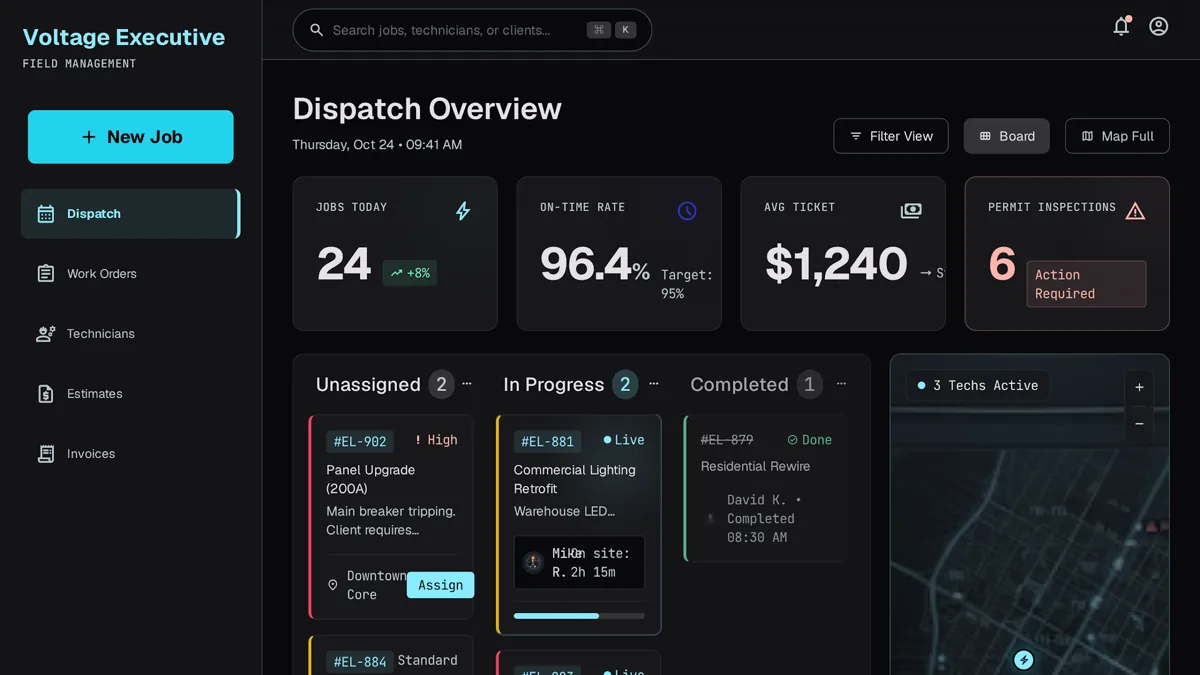Click the Voltage Executive logo title
This screenshot has width=1200, height=675.
click(x=124, y=38)
